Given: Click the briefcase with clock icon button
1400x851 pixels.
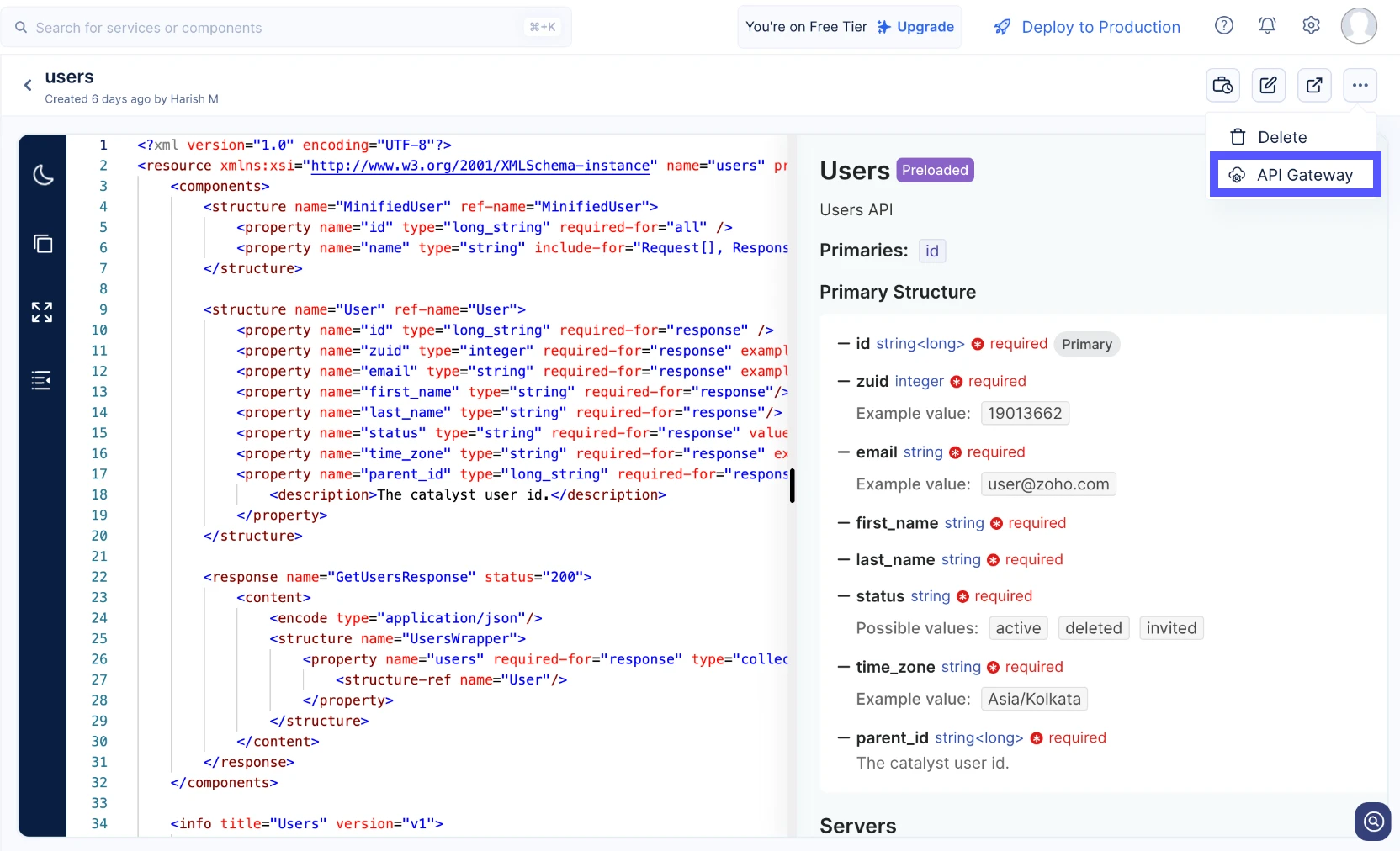Looking at the screenshot, I should pos(1222,85).
